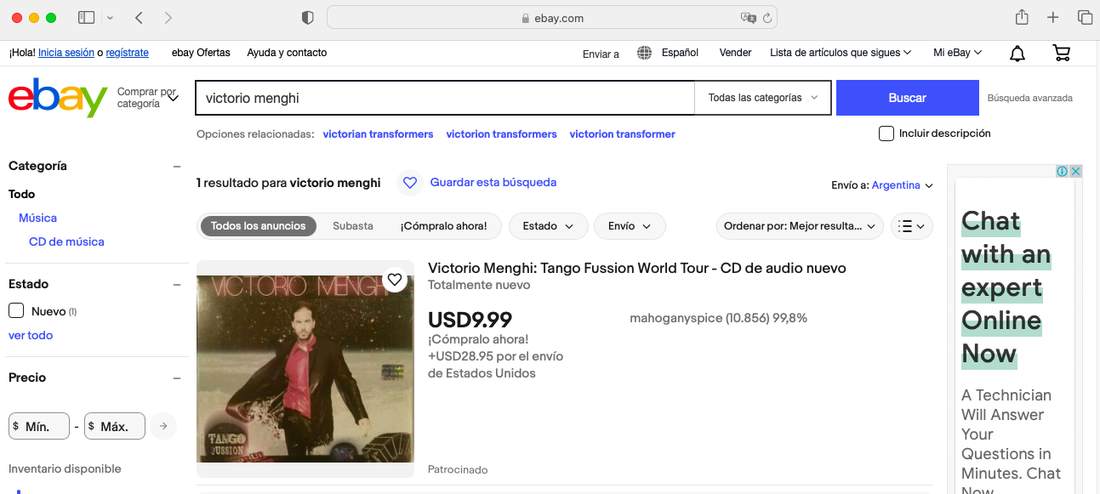Switch to the Subasta tab
This screenshot has height=494, width=1100.
click(353, 226)
